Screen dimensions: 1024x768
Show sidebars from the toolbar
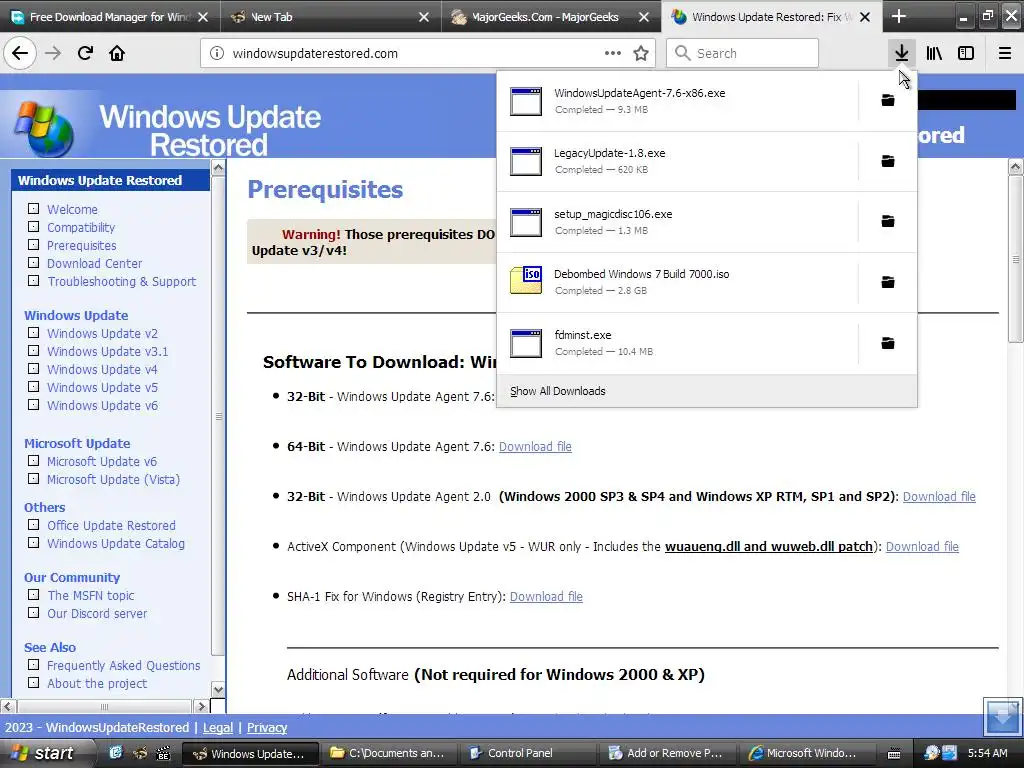click(x=966, y=54)
